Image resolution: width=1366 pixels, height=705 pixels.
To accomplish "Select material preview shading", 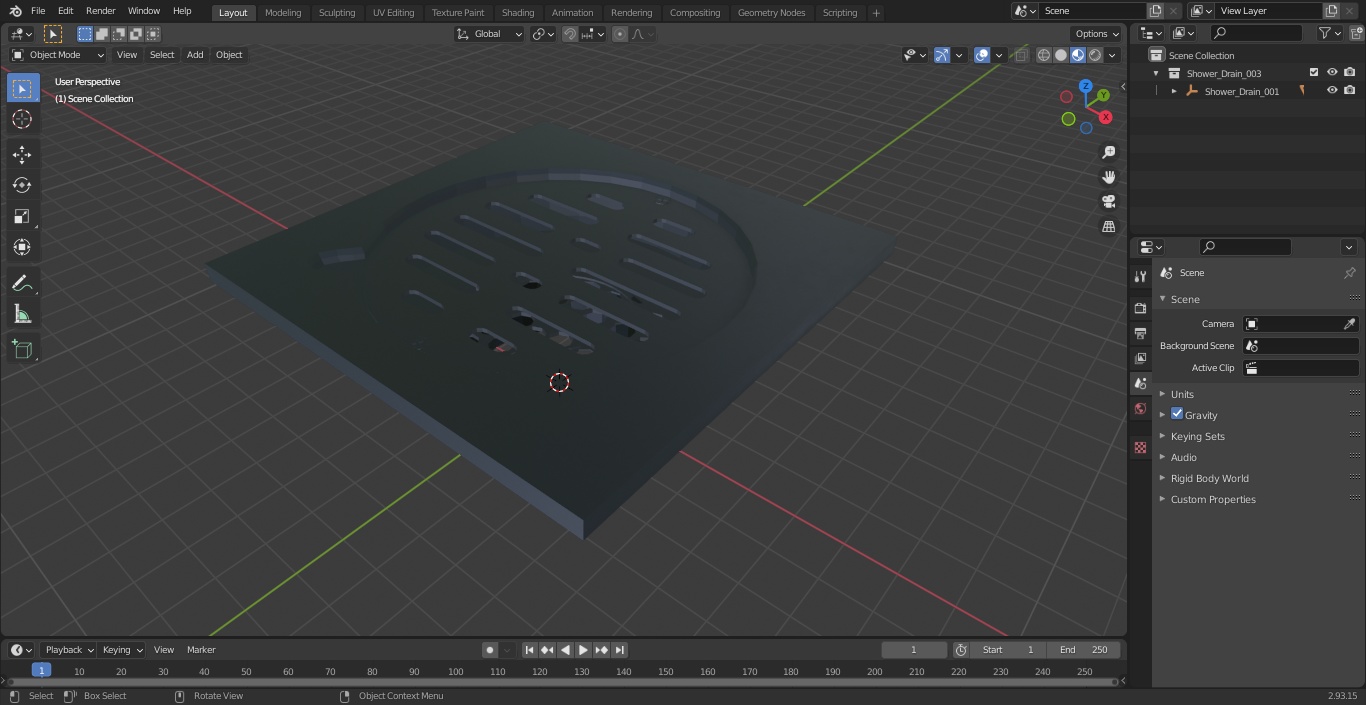I will click(x=1078, y=55).
